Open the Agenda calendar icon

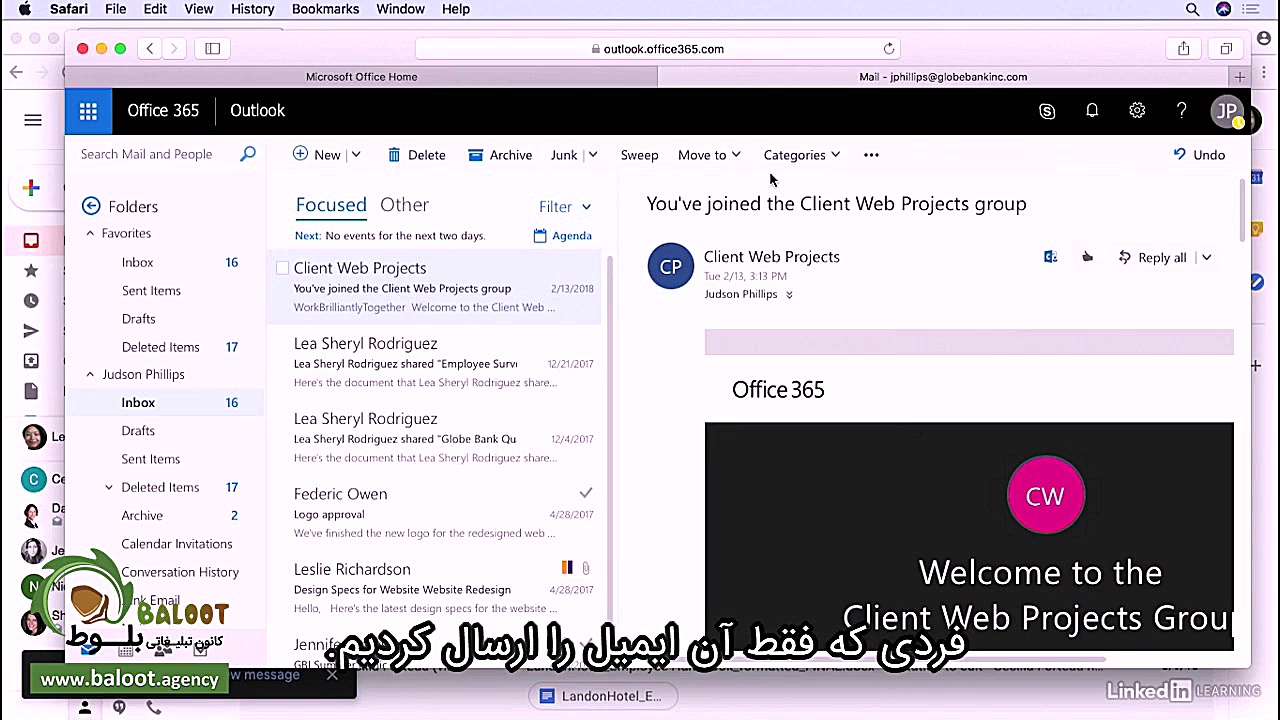pyautogui.click(x=540, y=236)
